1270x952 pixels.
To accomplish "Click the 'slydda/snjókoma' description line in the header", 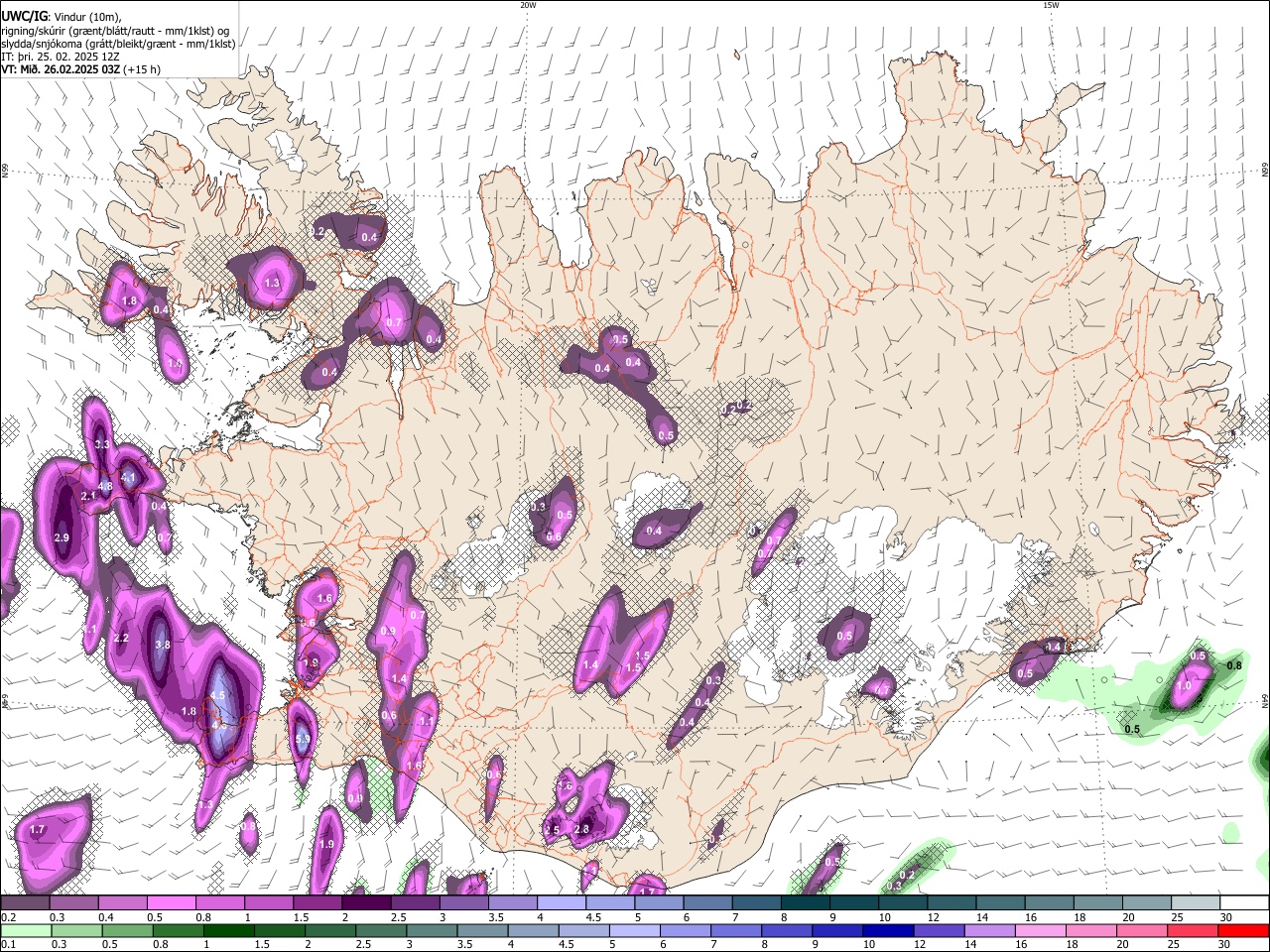I will (118, 44).
